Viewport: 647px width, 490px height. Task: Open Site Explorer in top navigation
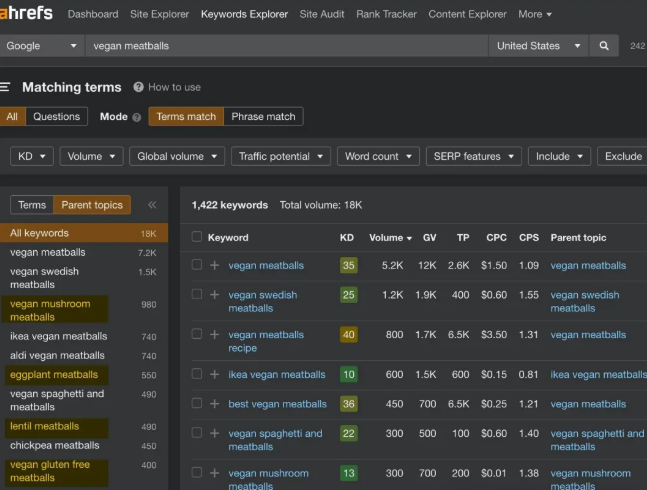[x=159, y=14]
